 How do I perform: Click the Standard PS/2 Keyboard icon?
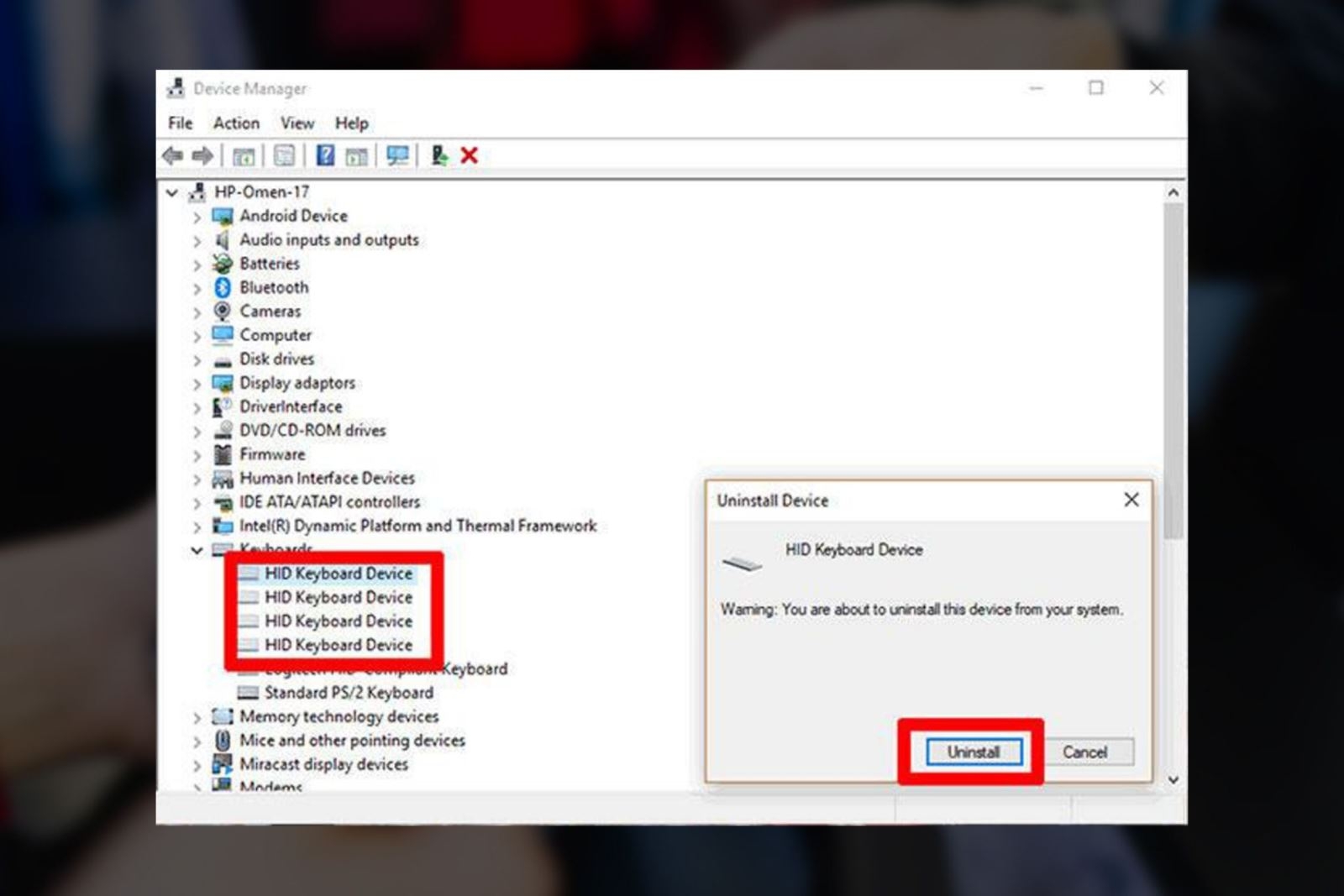(x=248, y=693)
